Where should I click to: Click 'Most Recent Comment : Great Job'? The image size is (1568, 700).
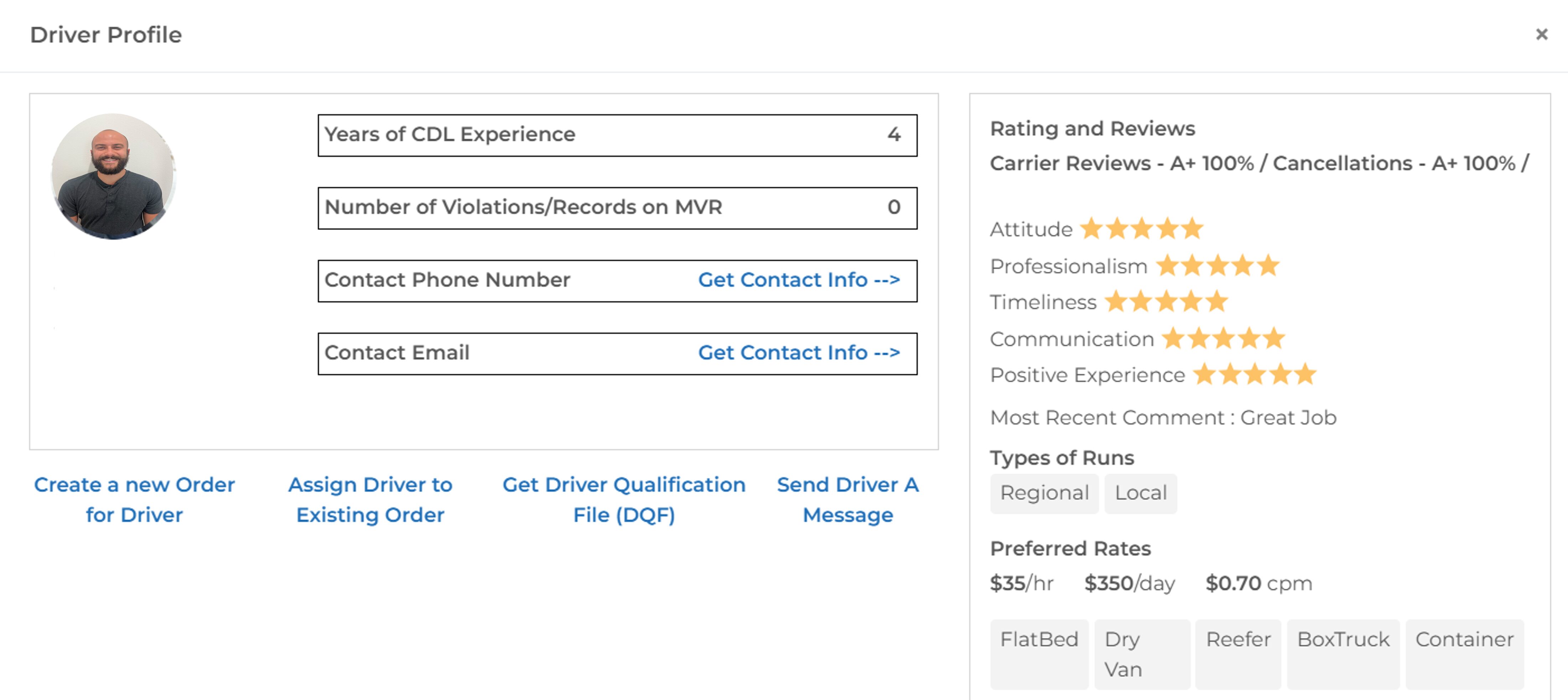click(x=1162, y=417)
